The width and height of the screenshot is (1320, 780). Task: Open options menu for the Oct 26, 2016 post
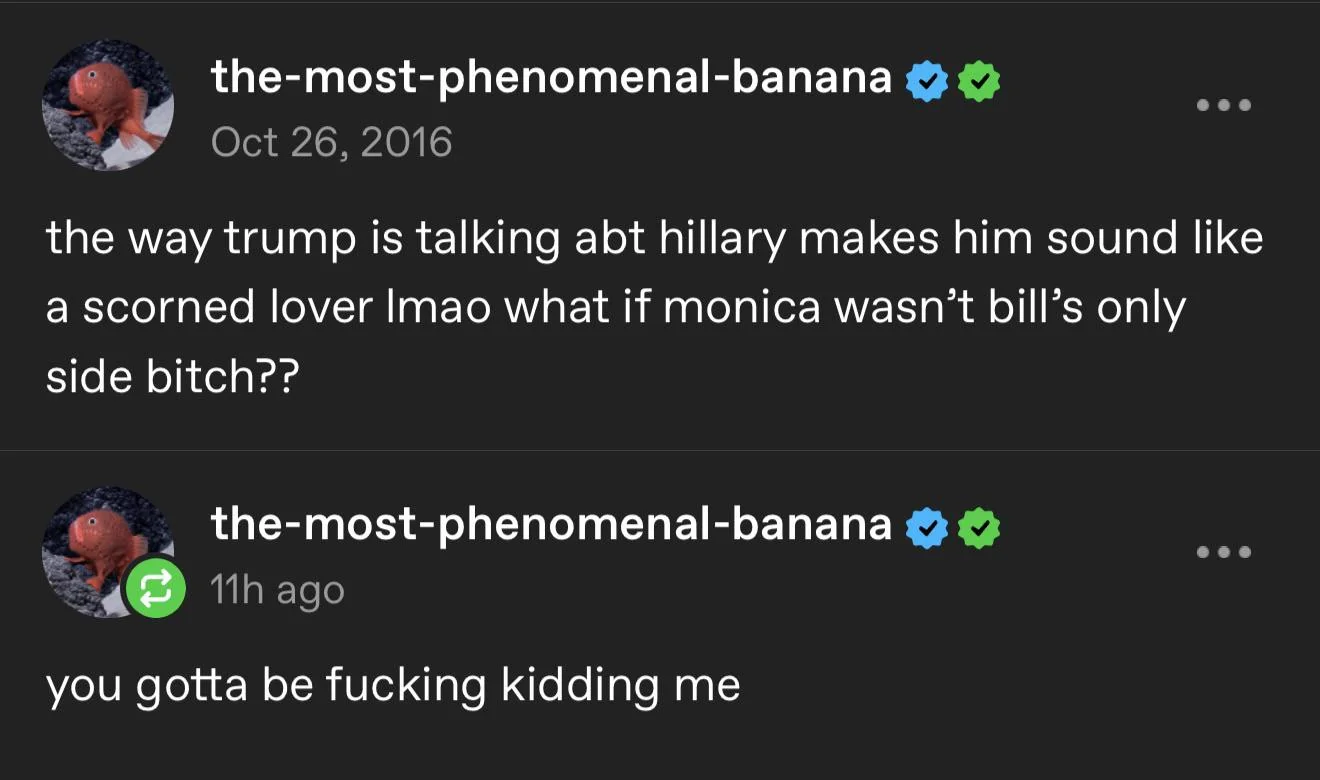(x=1222, y=104)
